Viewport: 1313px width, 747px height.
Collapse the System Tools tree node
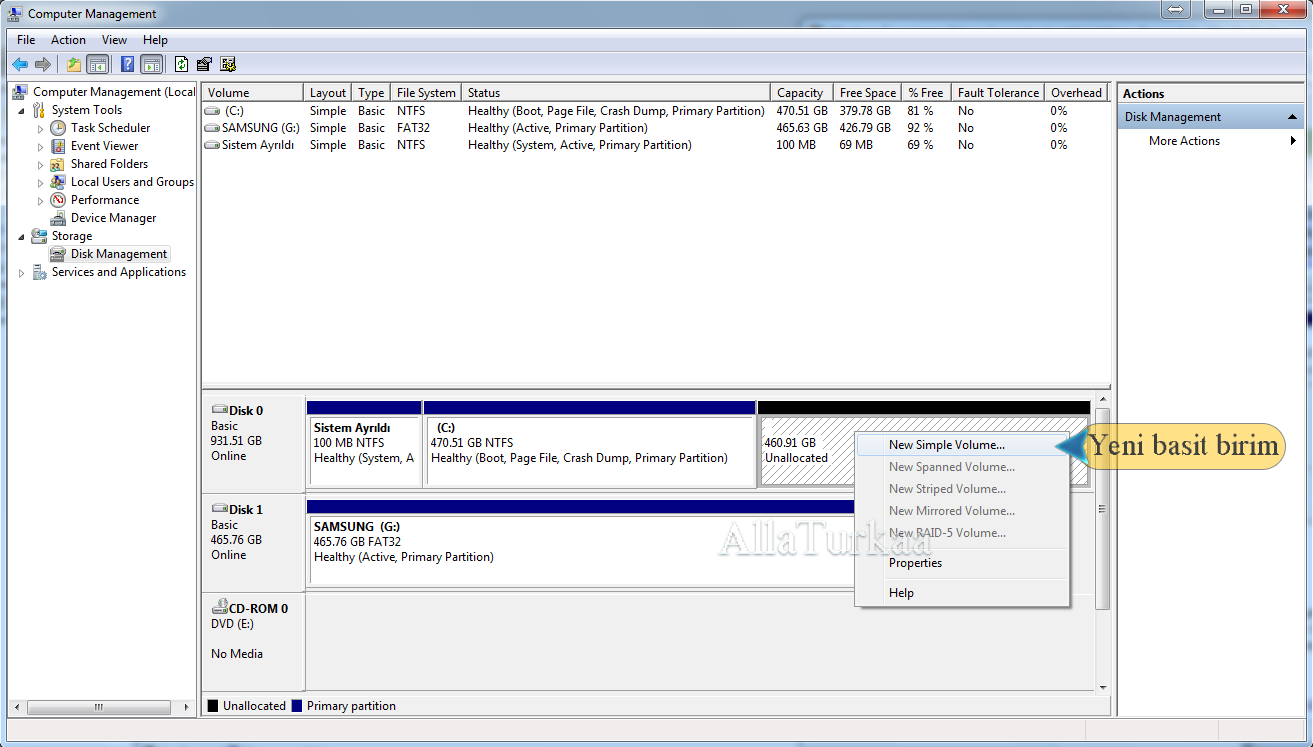click(22, 110)
